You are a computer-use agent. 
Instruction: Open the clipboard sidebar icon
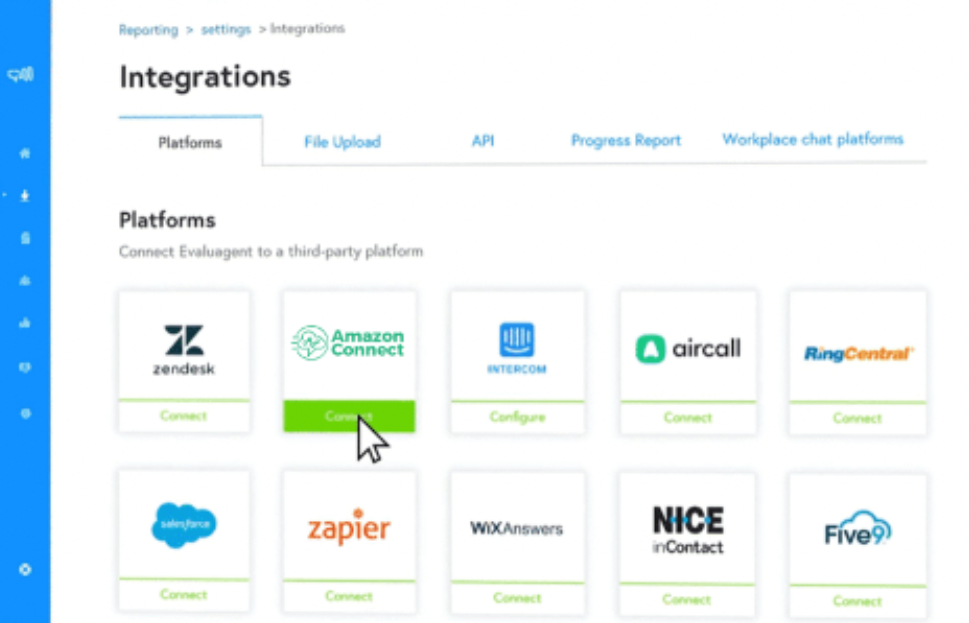tap(25, 238)
